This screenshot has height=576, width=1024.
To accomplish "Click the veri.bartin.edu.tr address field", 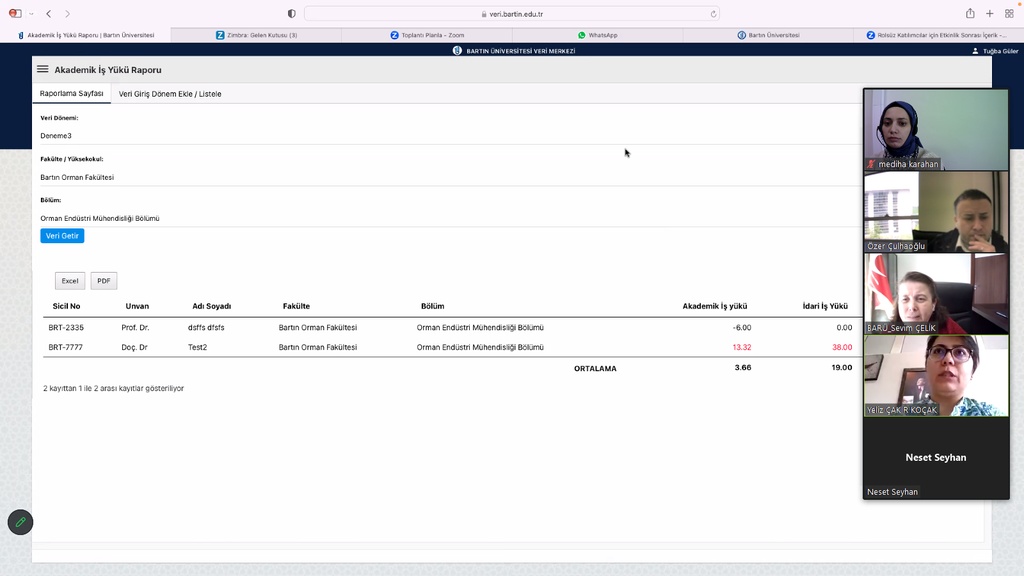I will (x=511, y=14).
